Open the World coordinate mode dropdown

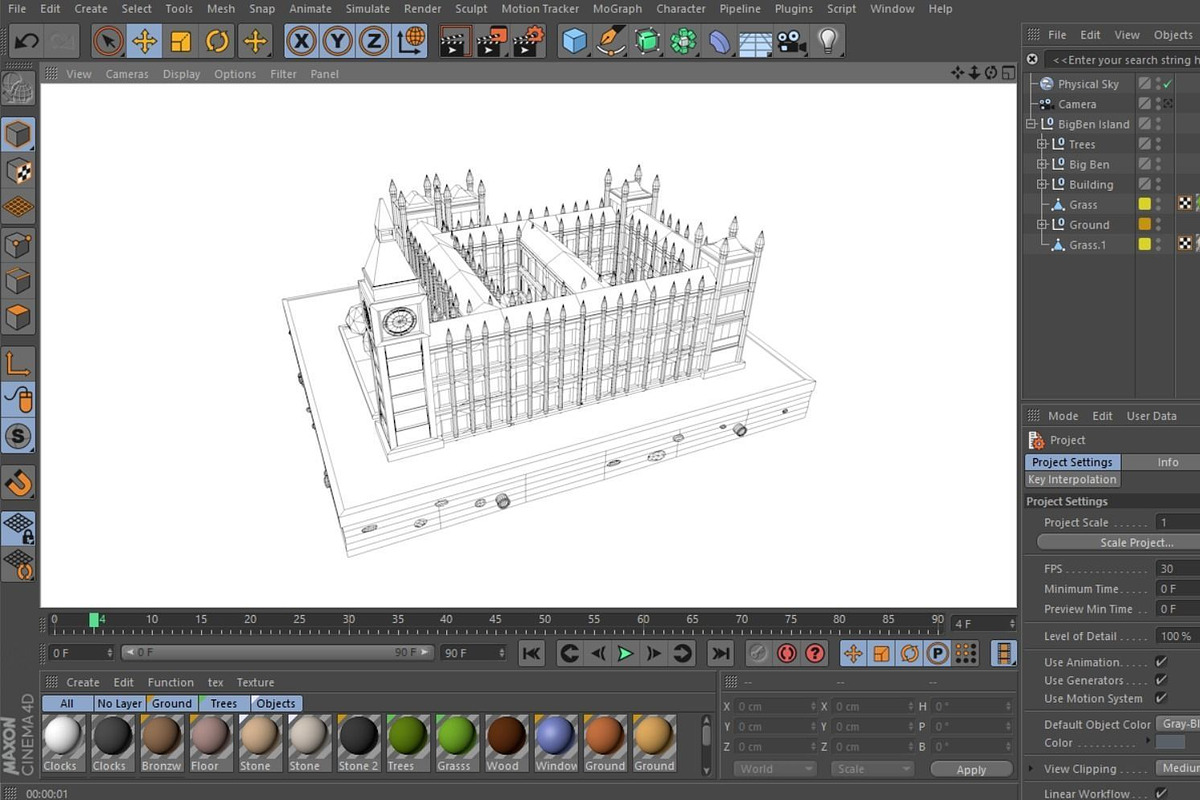point(775,769)
